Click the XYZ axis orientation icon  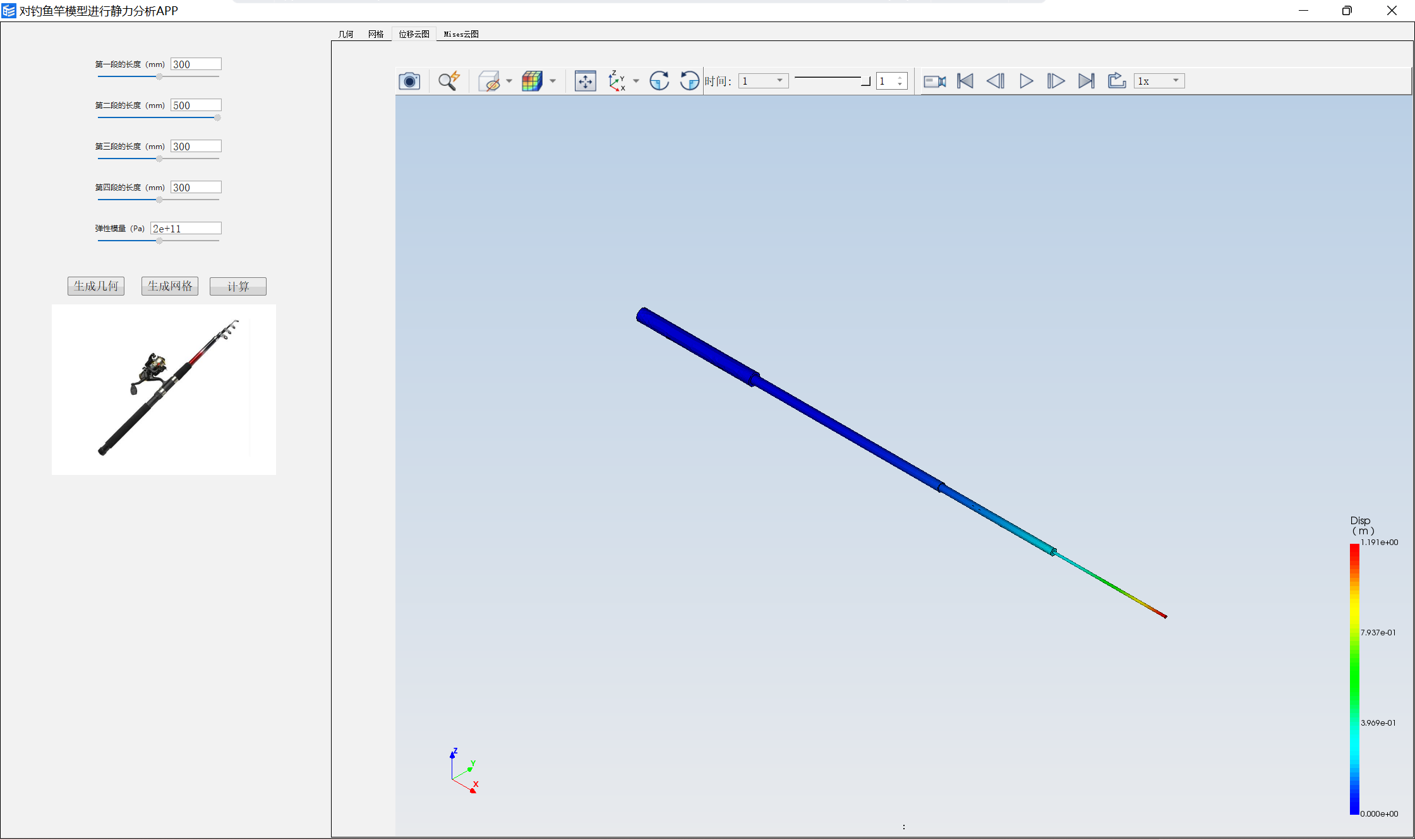pyautogui.click(x=617, y=81)
